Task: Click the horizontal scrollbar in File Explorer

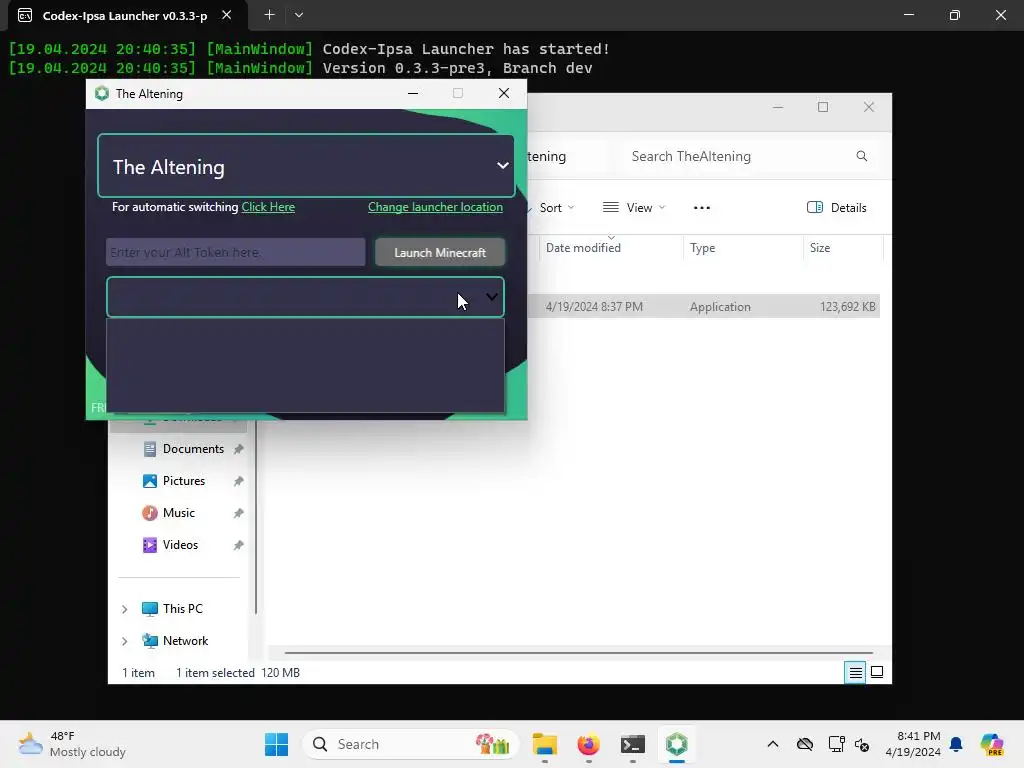Action: (x=578, y=652)
